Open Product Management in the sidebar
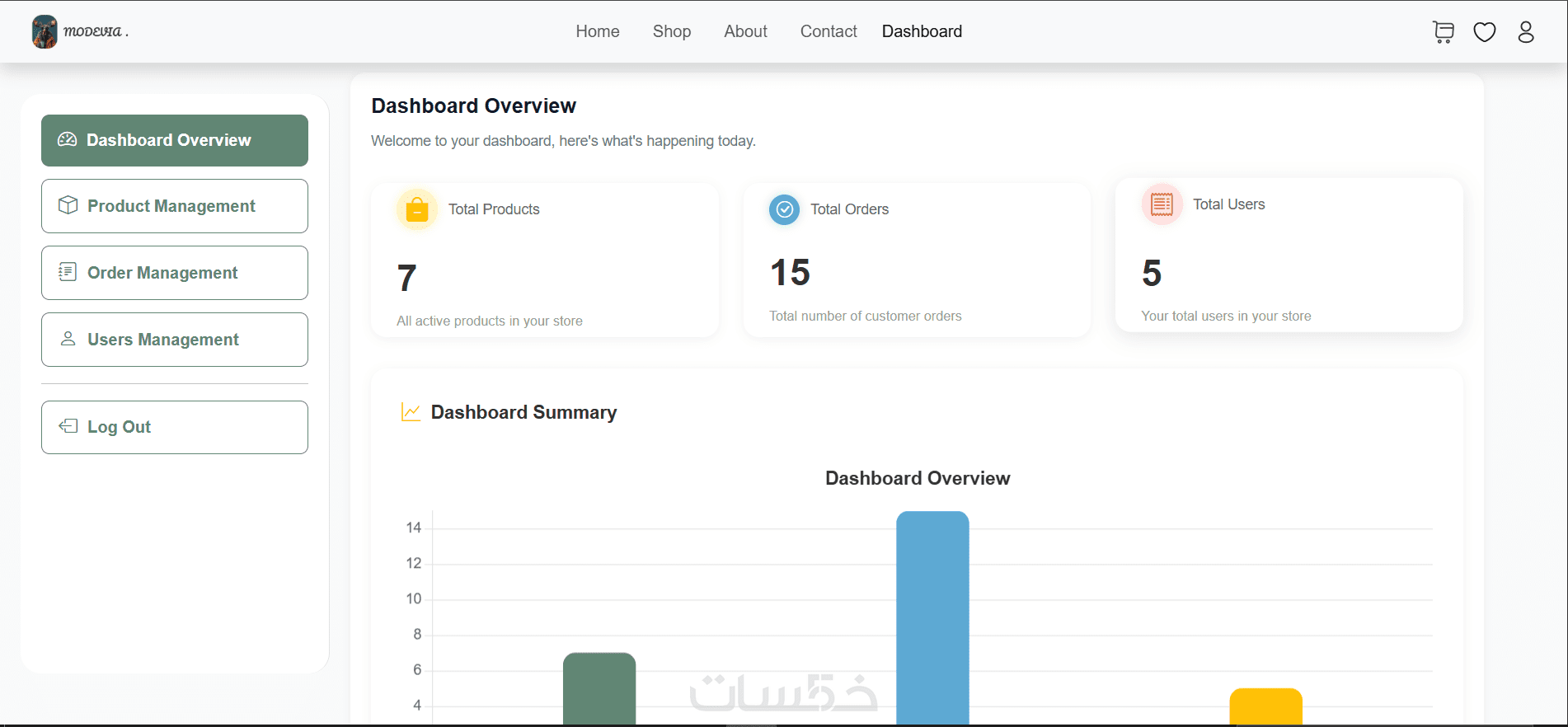This screenshot has width=1568, height=727. pos(175,206)
